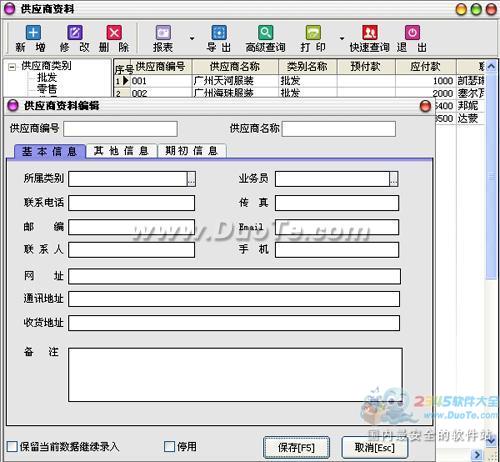Viewport: 500px width, 462px height.
Task: Open the 所属类别 lookup button
Action: point(191,179)
